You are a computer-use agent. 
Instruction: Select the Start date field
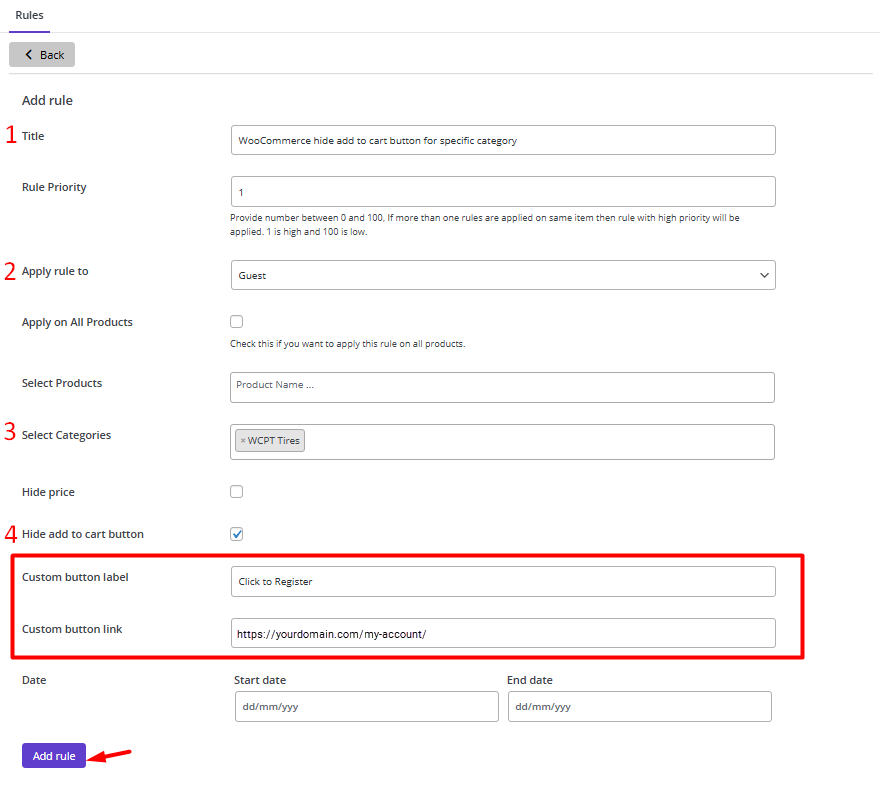point(366,707)
